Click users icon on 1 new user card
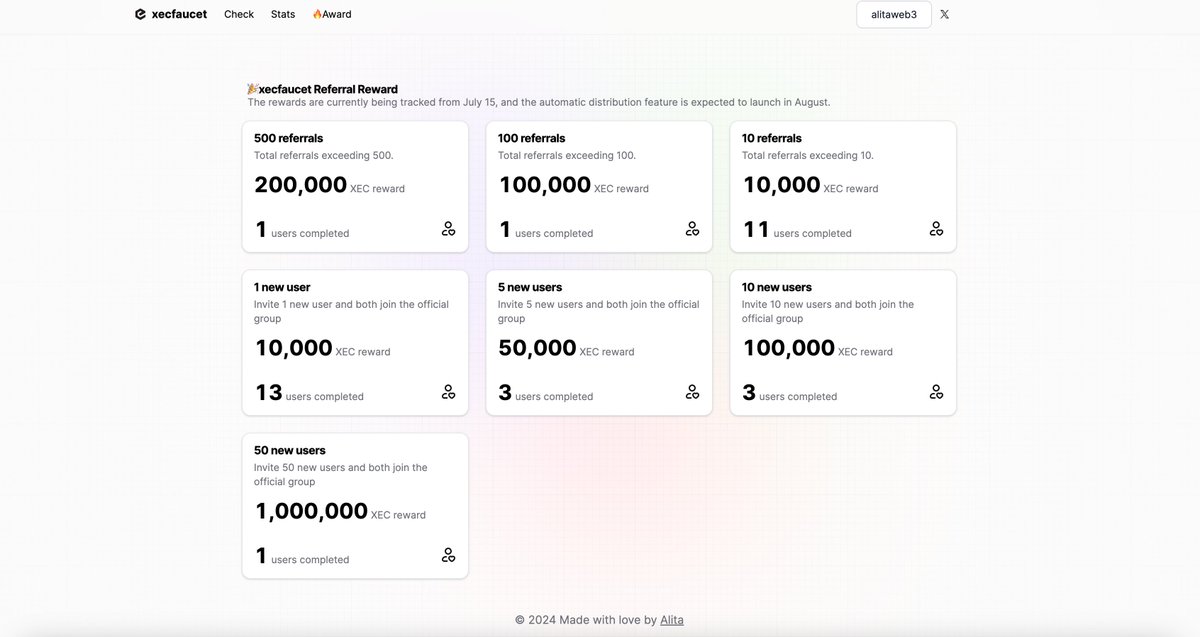This screenshot has height=637, width=1200. click(x=448, y=392)
